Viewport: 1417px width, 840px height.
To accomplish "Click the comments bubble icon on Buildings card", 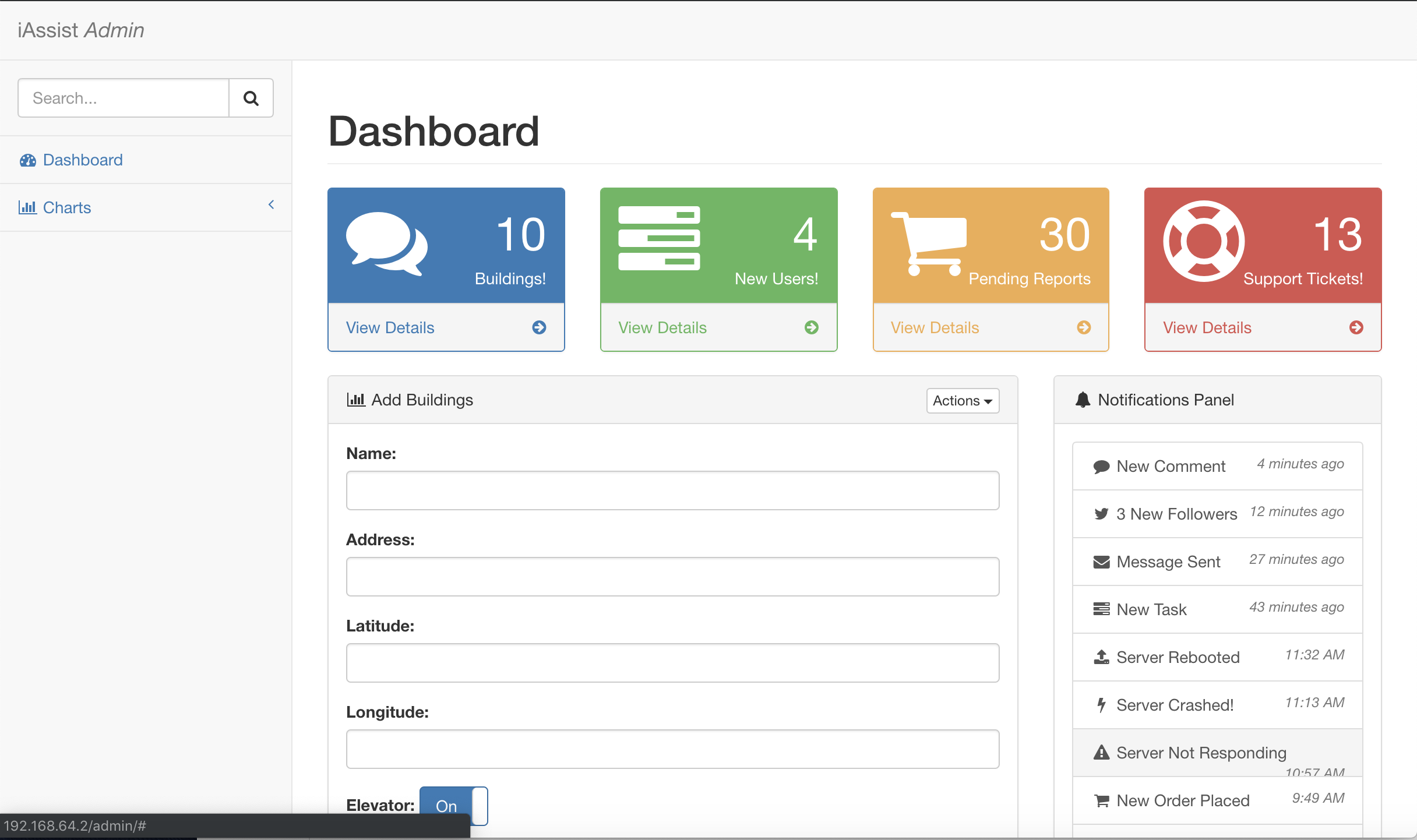I will (386, 243).
